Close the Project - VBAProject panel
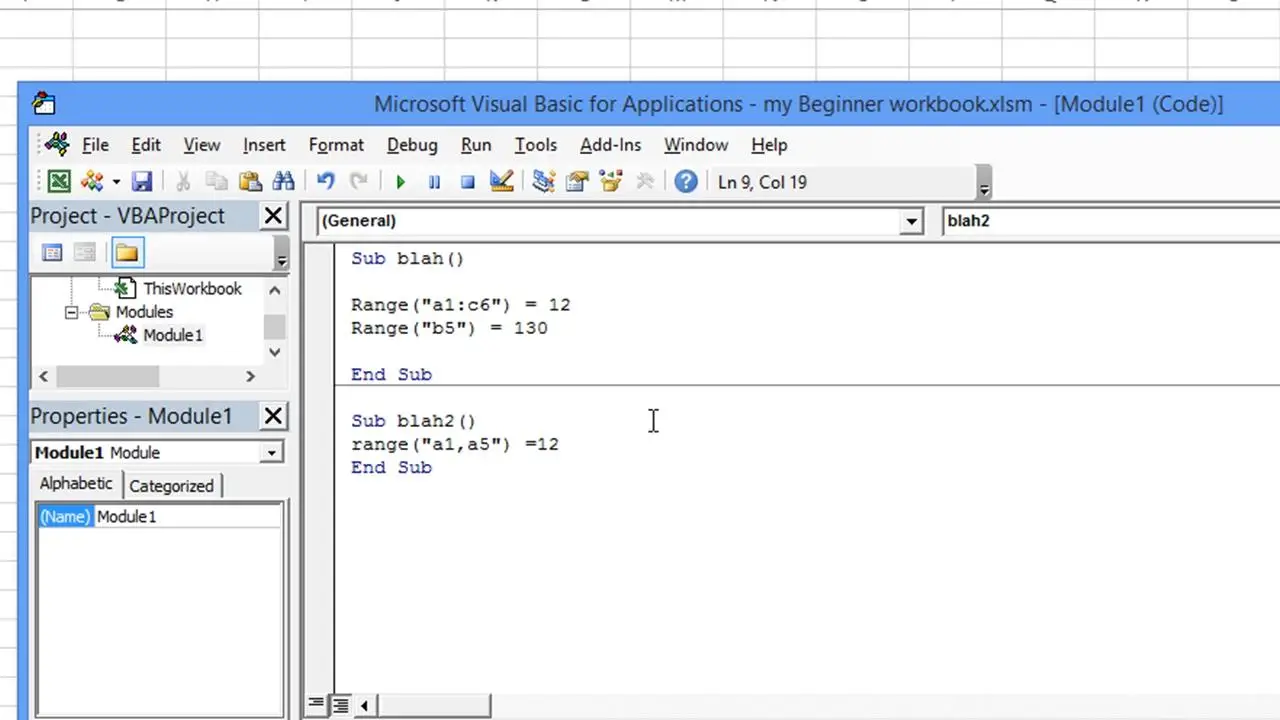The image size is (1280, 720). pyautogui.click(x=273, y=216)
